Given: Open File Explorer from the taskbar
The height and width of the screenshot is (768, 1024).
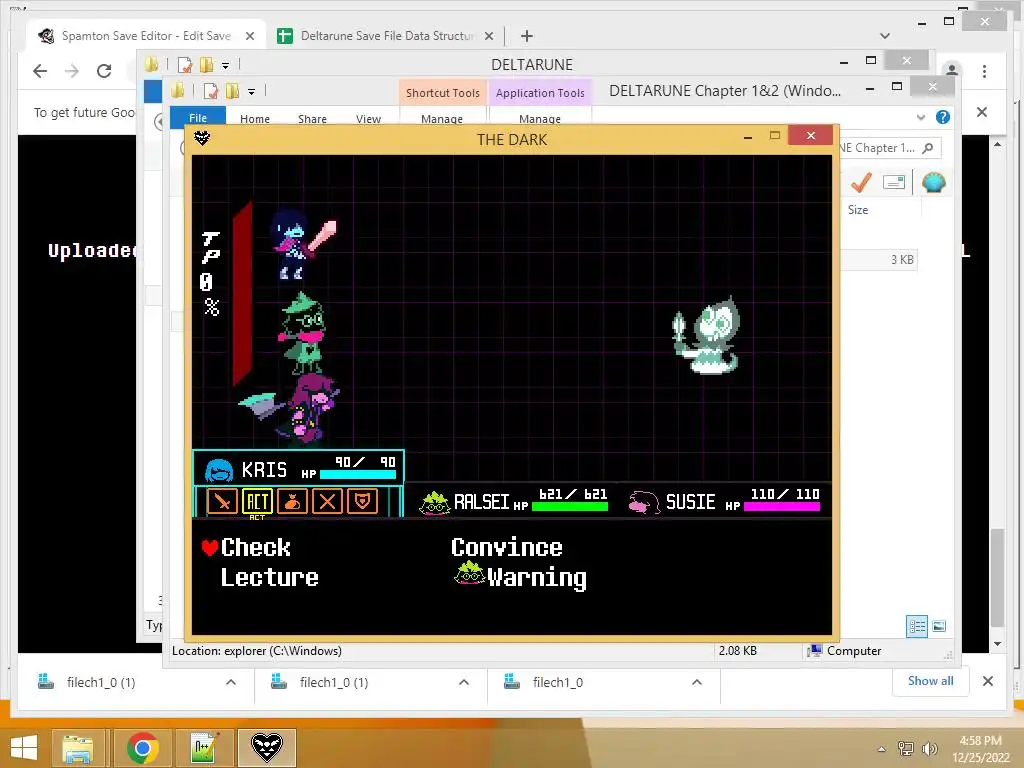Looking at the screenshot, I should [77, 748].
